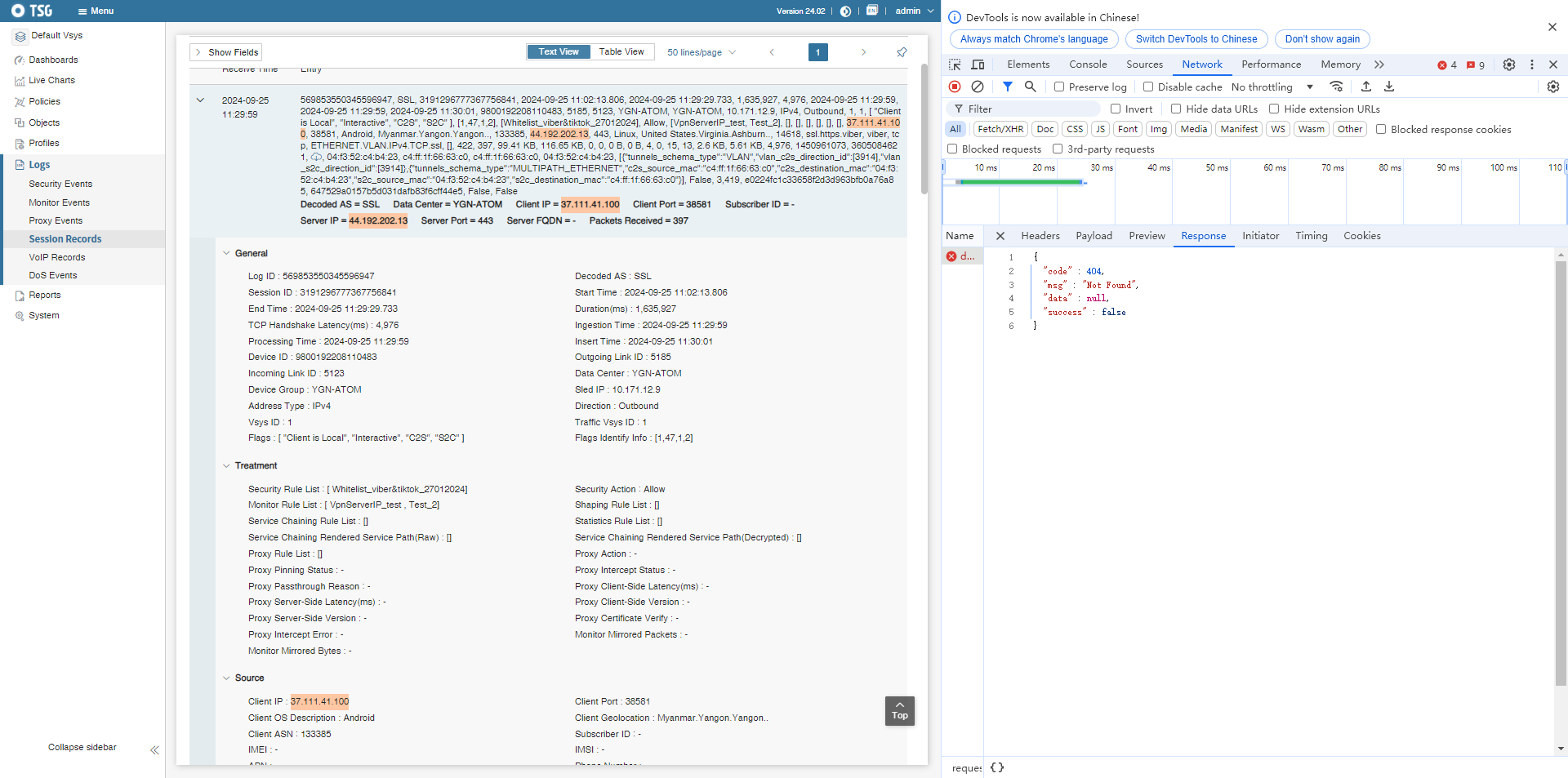Open the No throttling dropdown
Image resolution: width=1568 pixels, height=778 pixels.
click(1272, 87)
